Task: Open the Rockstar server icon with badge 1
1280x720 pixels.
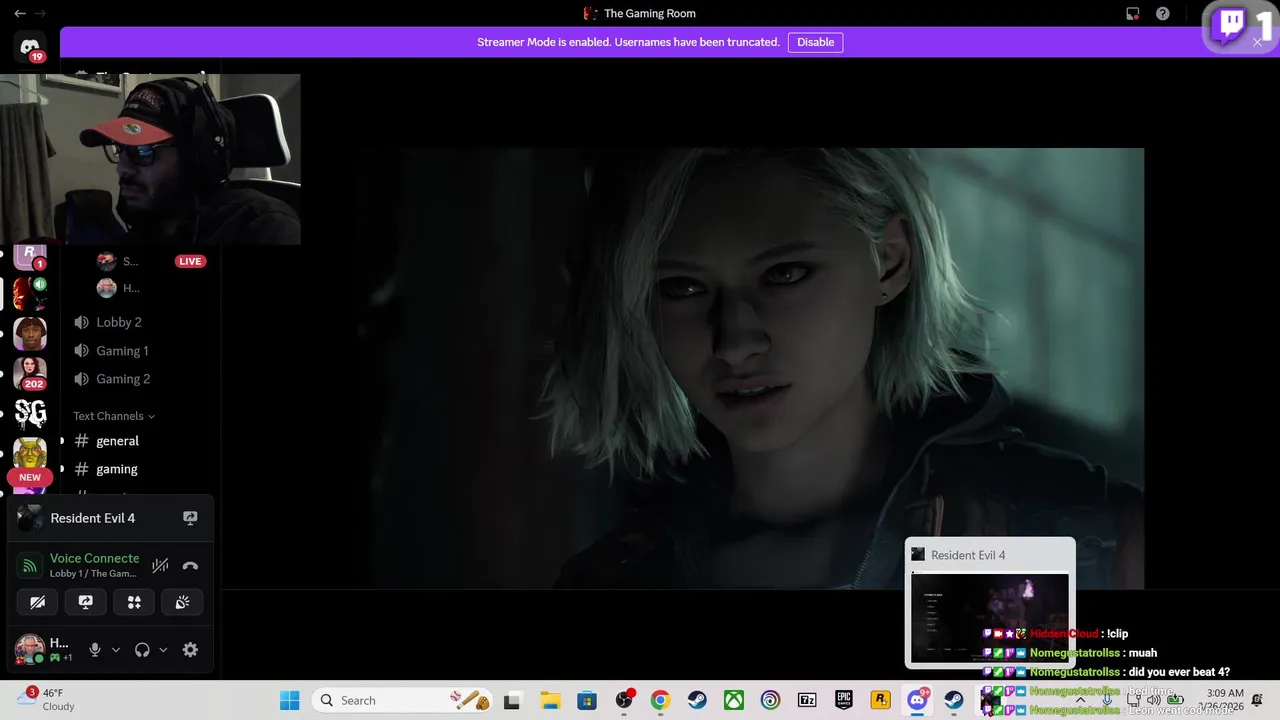Action: (x=30, y=256)
